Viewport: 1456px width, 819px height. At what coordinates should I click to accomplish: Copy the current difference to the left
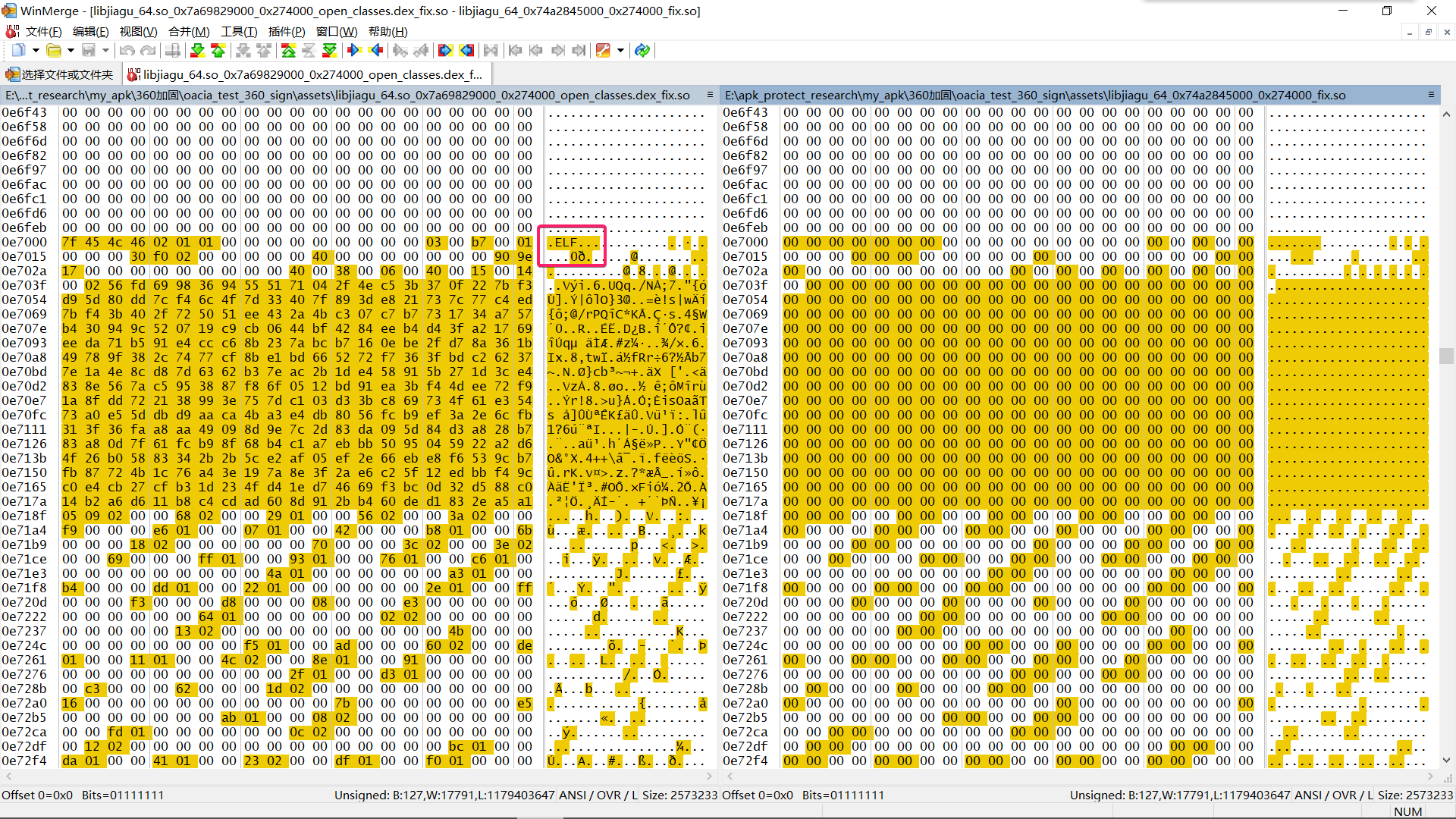tap(376, 51)
